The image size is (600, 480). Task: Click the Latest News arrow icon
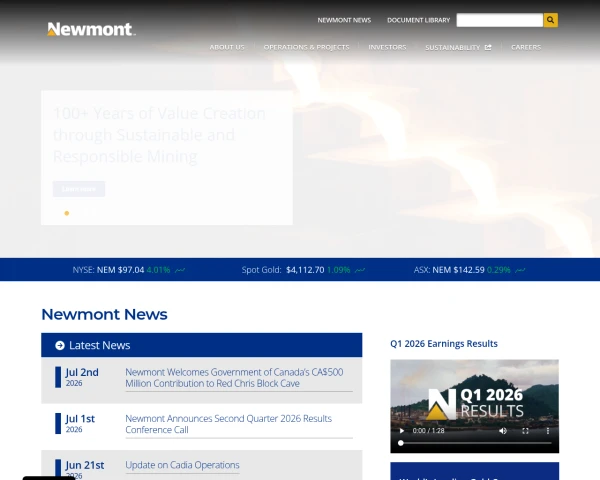coord(60,345)
